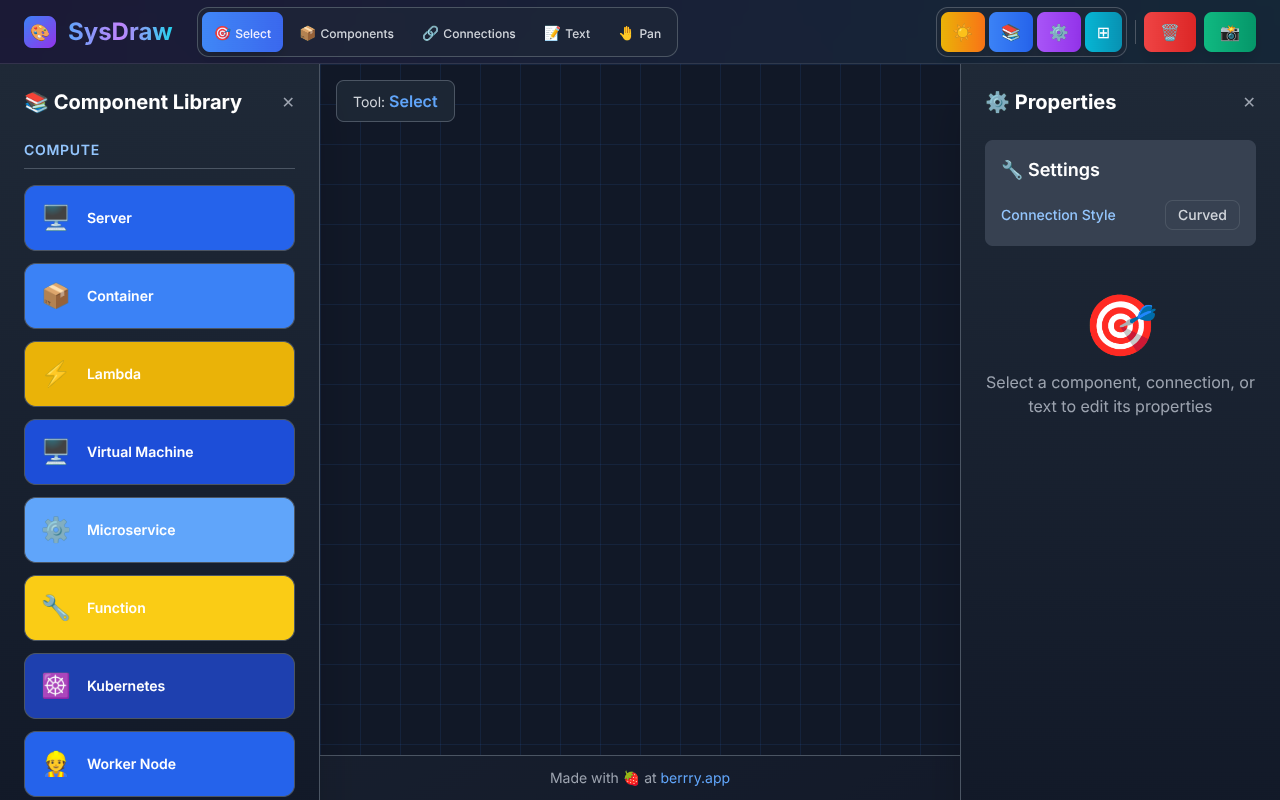This screenshot has width=1280, height=800.
Task: Select the Text tool
Action: click(x=566, y=33)
